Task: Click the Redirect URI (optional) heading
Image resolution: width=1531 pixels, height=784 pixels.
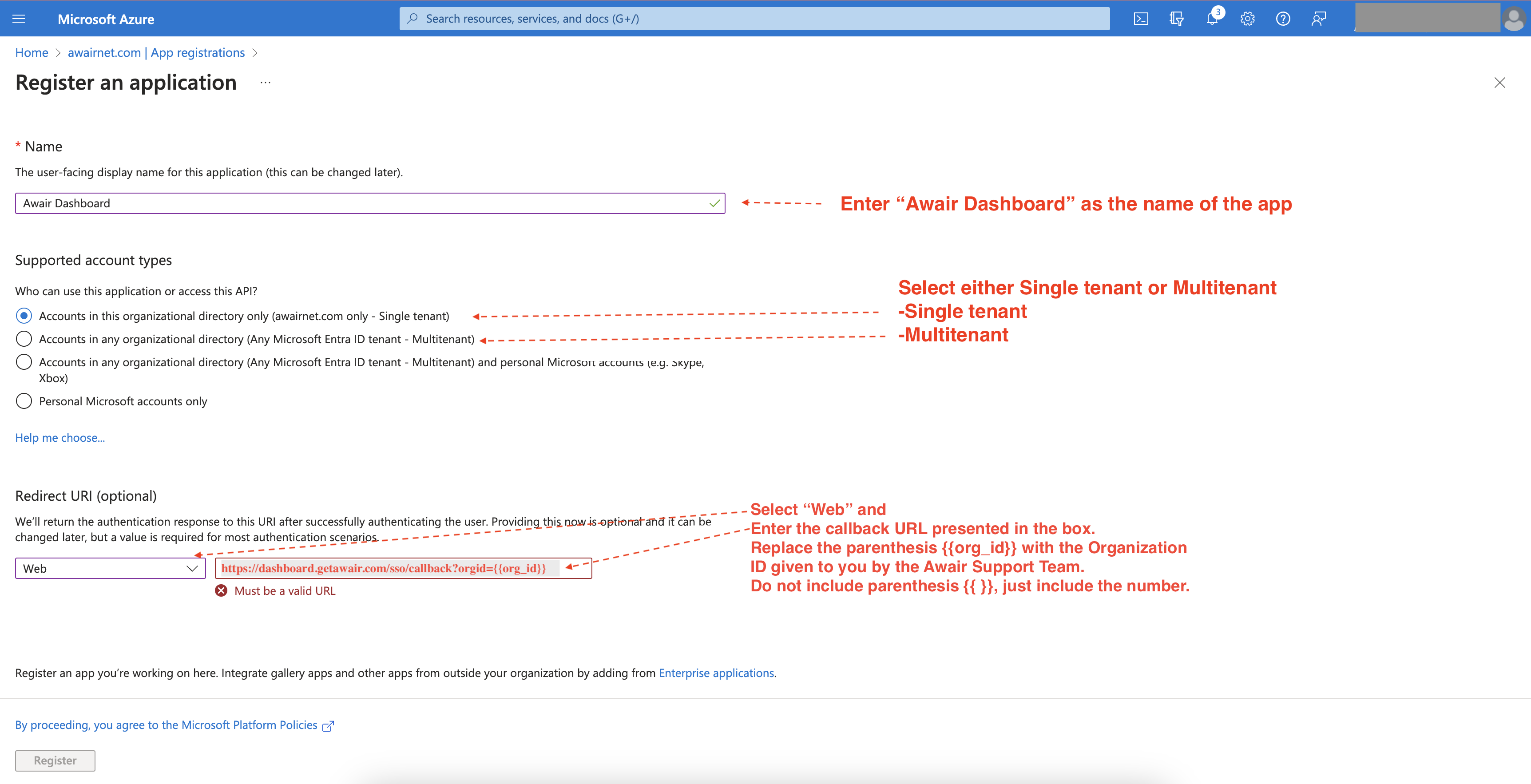Action: (x=86, y=496)
